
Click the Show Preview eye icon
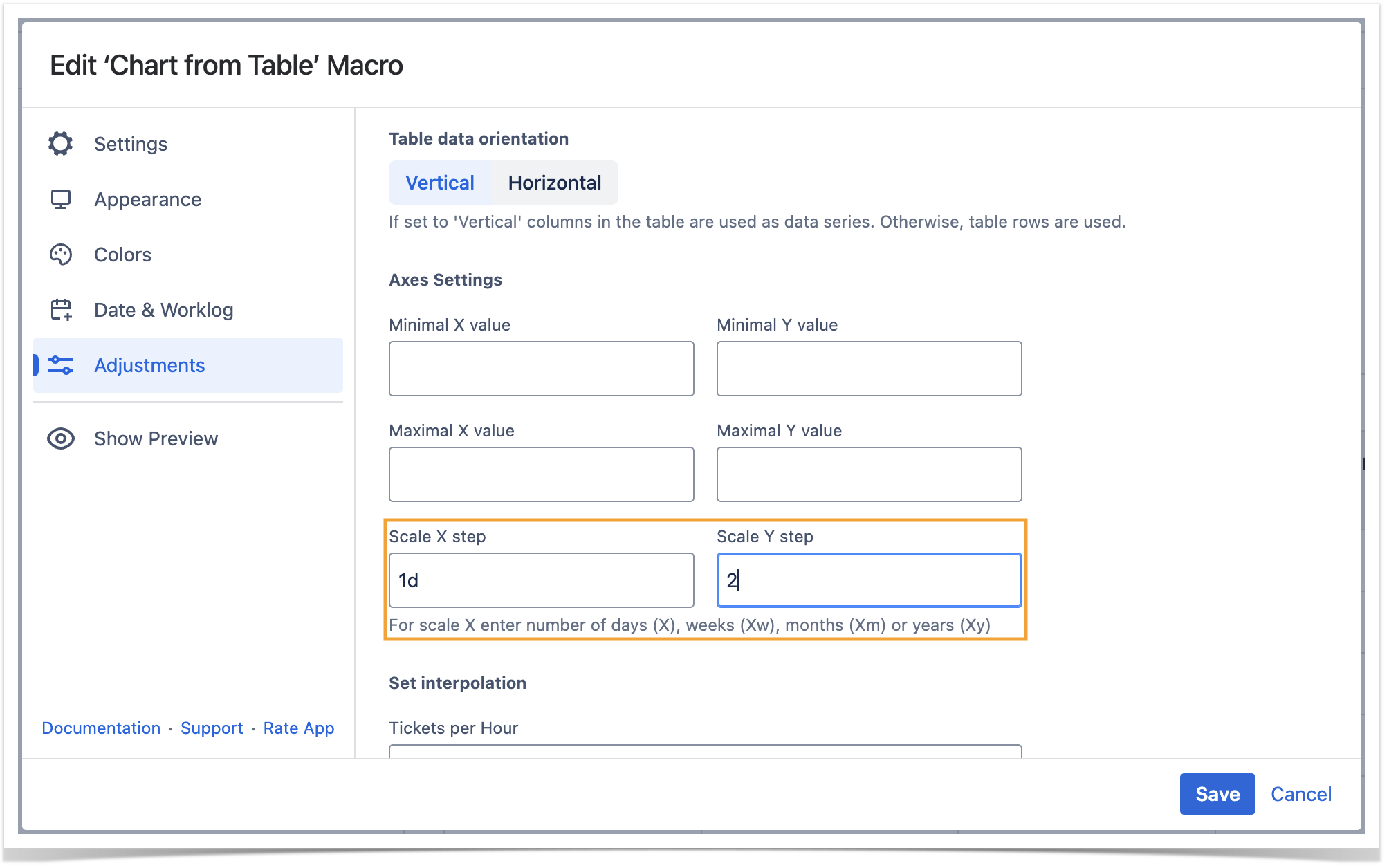click(x=61, y=438)
